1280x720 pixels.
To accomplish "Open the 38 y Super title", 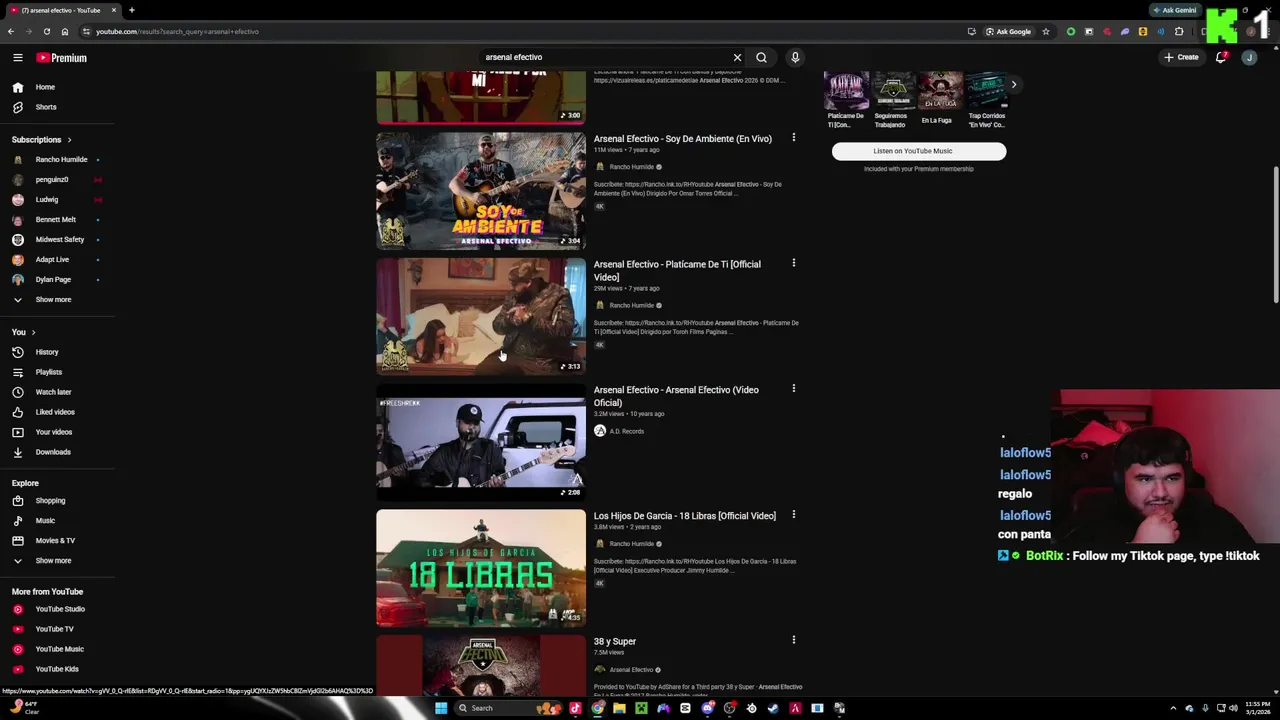I will (x=615, y=641).
